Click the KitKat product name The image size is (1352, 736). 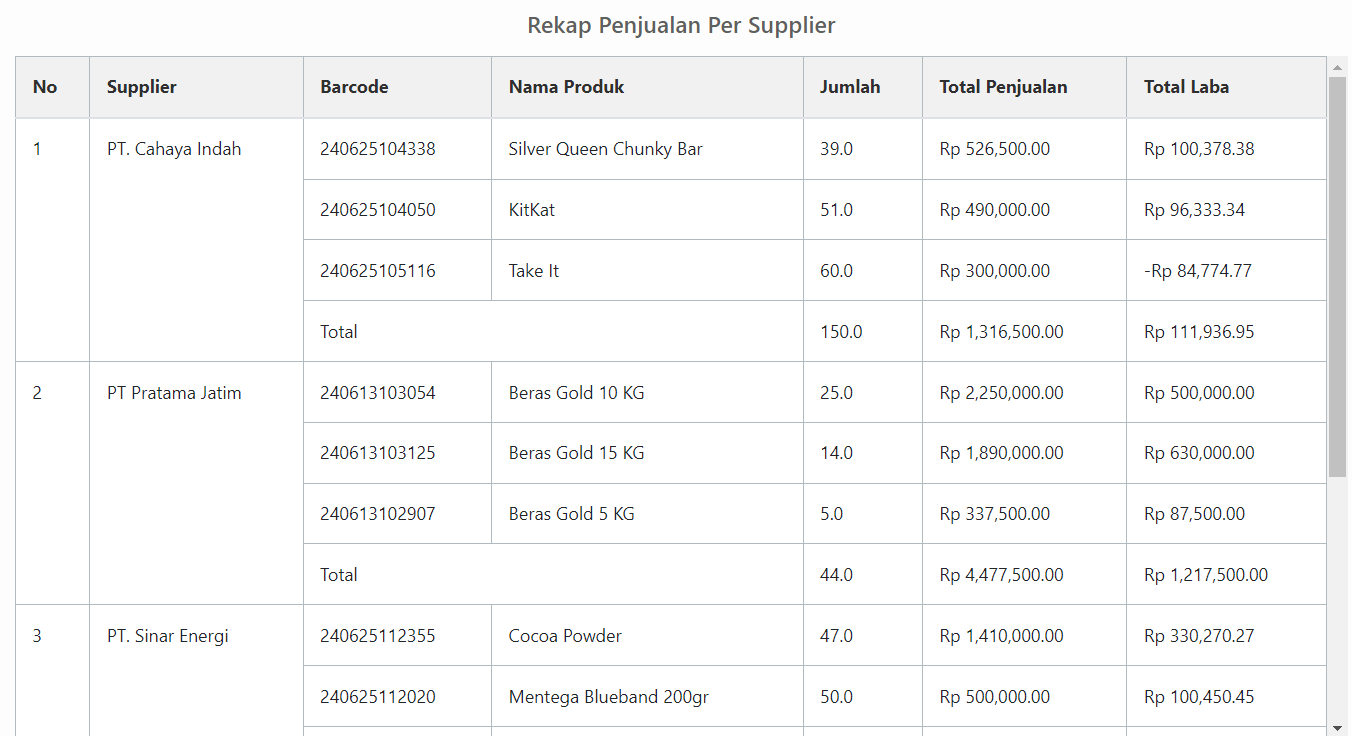coord(531,210)
